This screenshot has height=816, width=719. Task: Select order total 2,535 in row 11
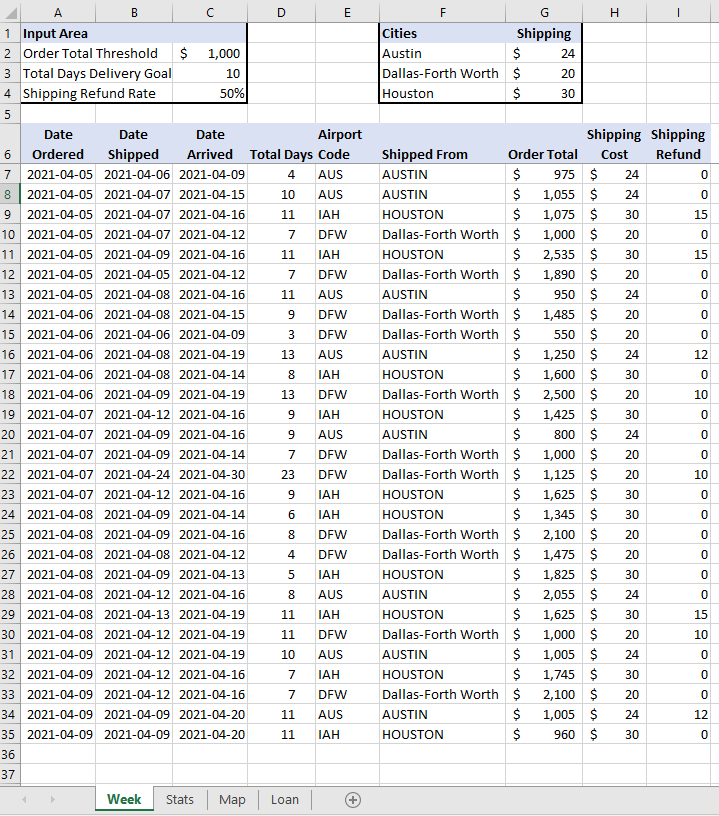tap(544, 254)
